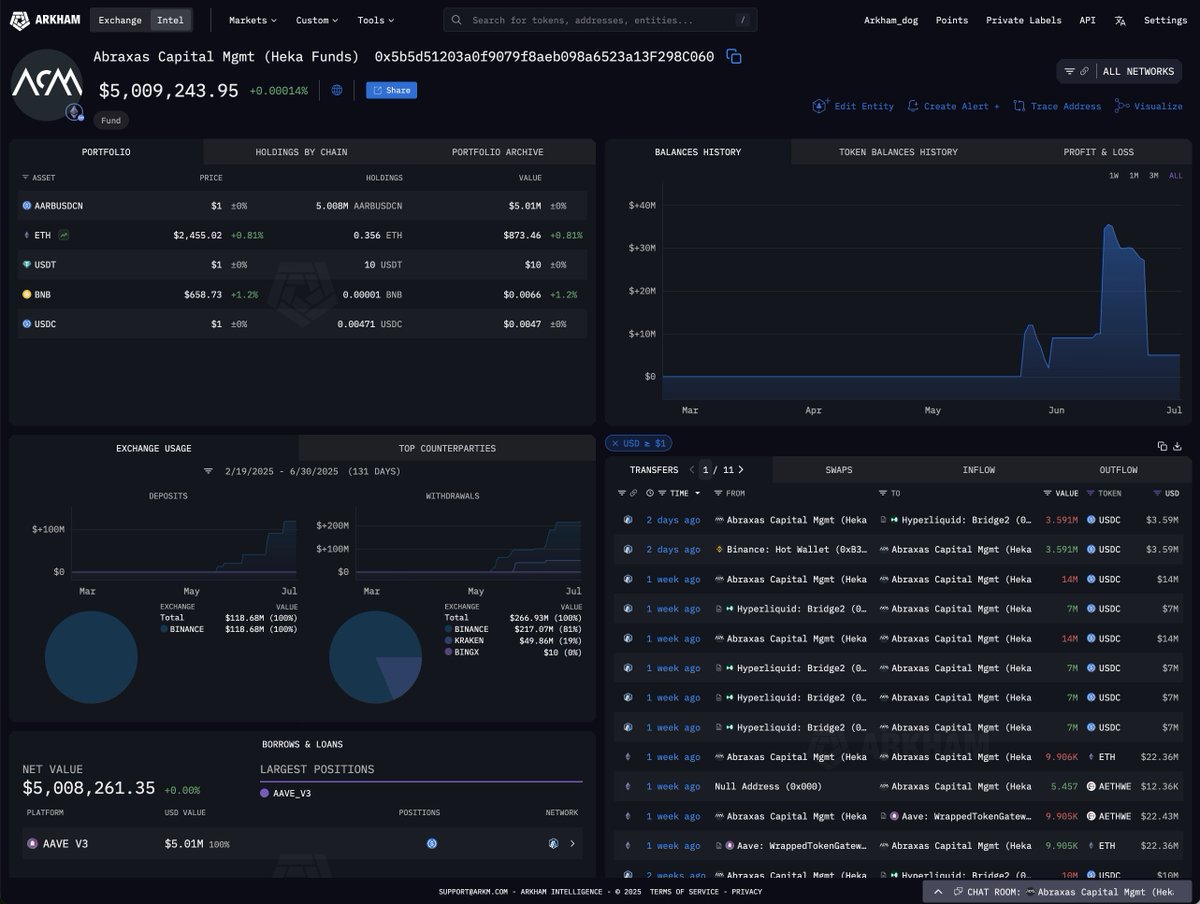Image resolution: width=1200 pixels, height=904 pixels.
Task: Click the Visualize graph icon
Action: 1122,106
